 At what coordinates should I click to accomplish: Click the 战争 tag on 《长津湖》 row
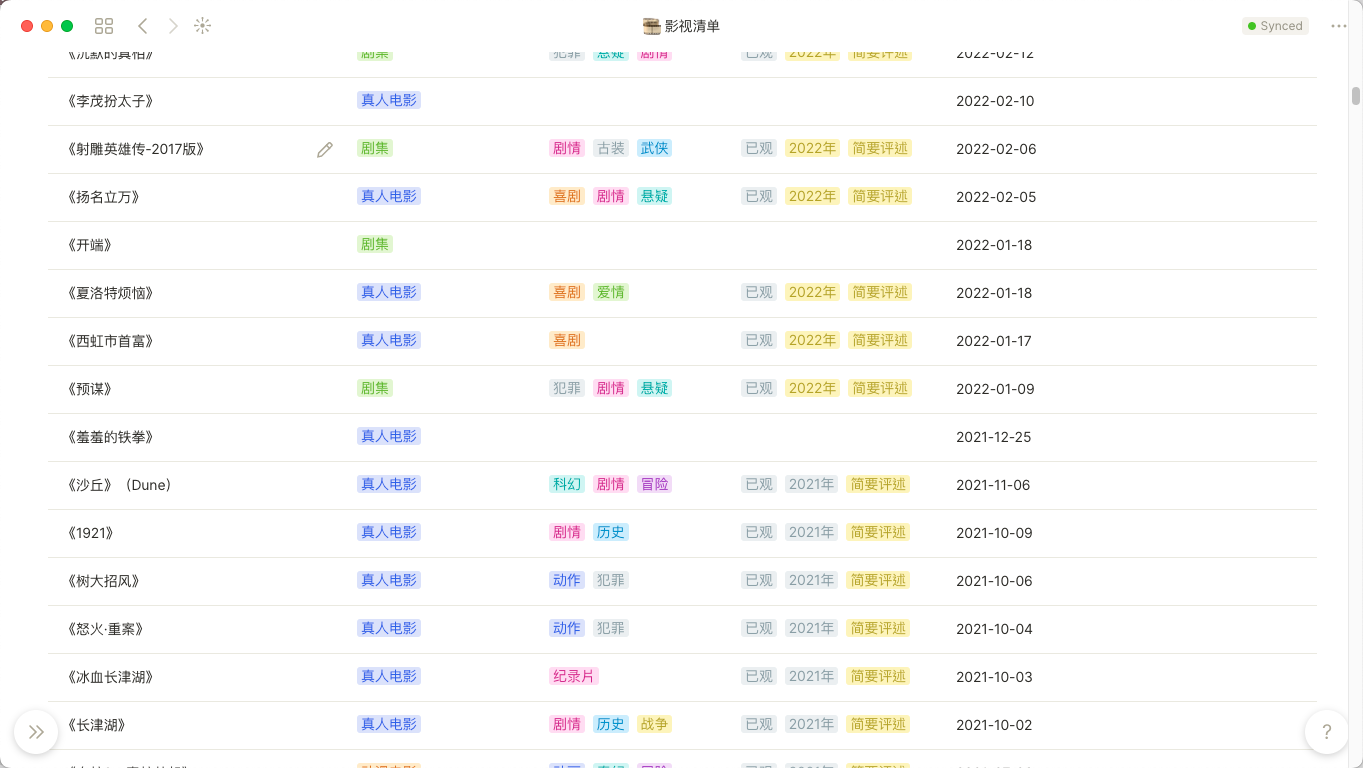point(655,724)
